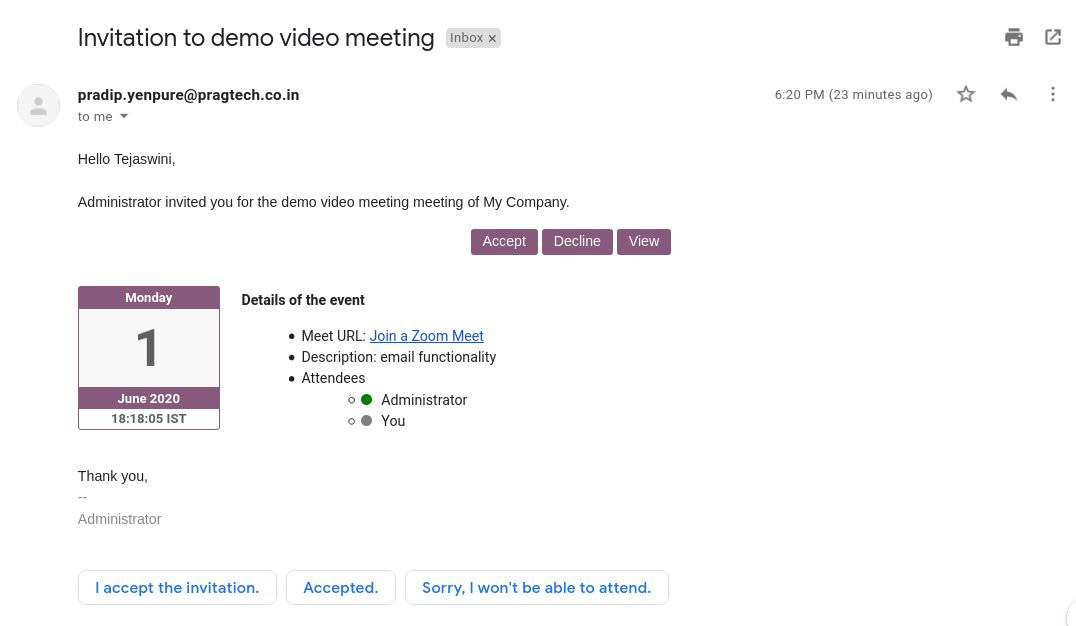The width and height of the screenshot is (1076, 626).
Task: Click sender address pradip.yenpure@pragtech.co.in
Action: click(x=188, y=95)
